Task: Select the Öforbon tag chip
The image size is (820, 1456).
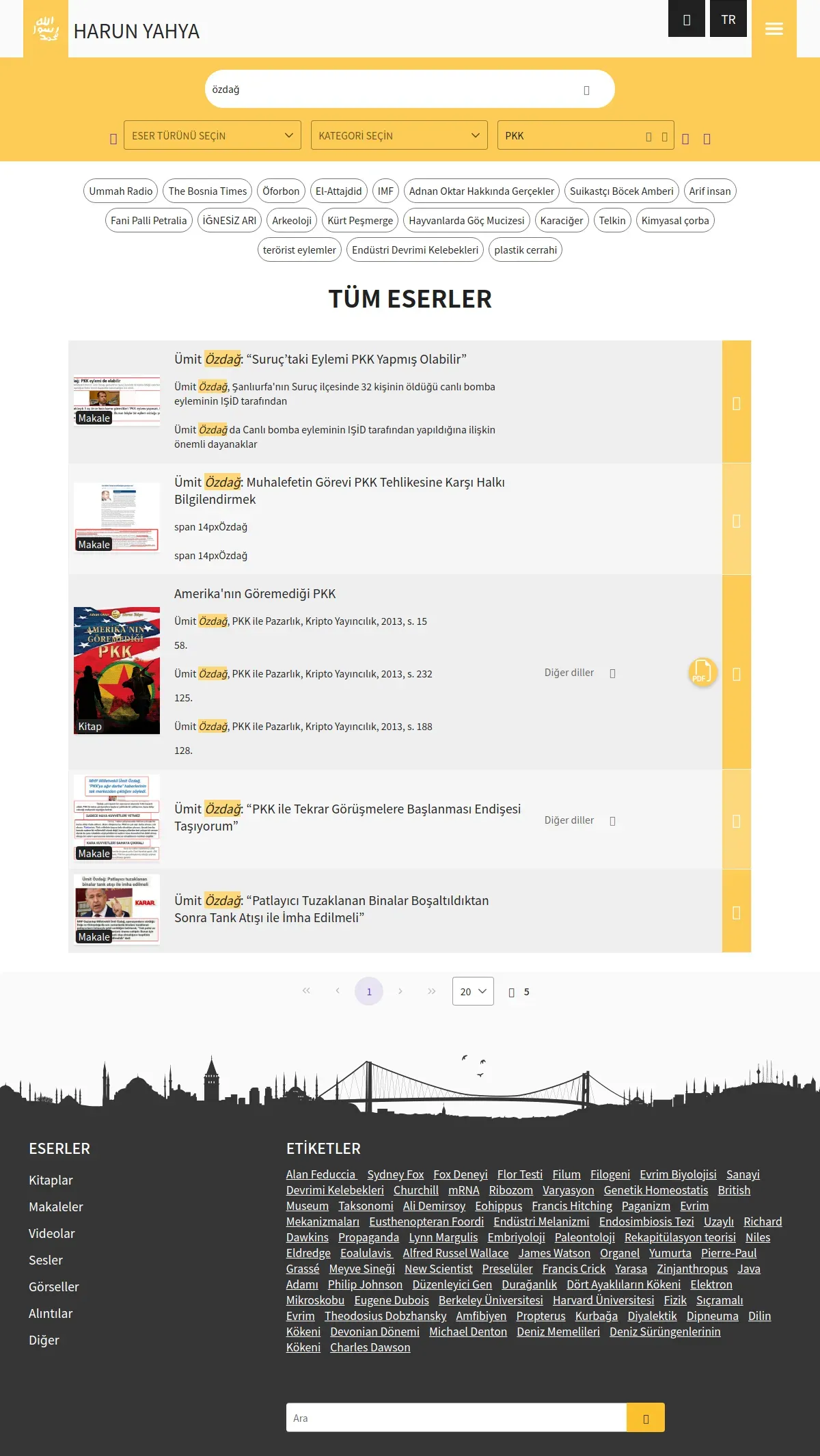Action: tap(281, 191)
